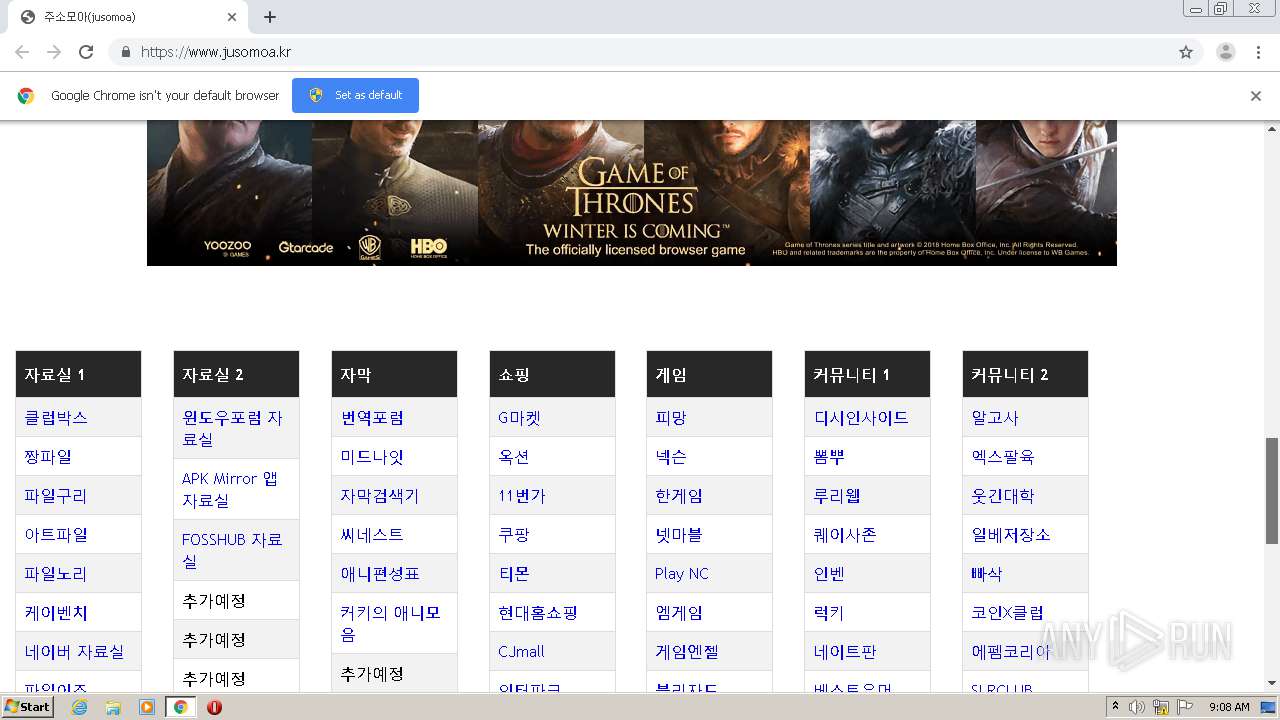Open the network tray icon
Image resolution: width=1280 pixels, height=720 pixels.
1161,707
